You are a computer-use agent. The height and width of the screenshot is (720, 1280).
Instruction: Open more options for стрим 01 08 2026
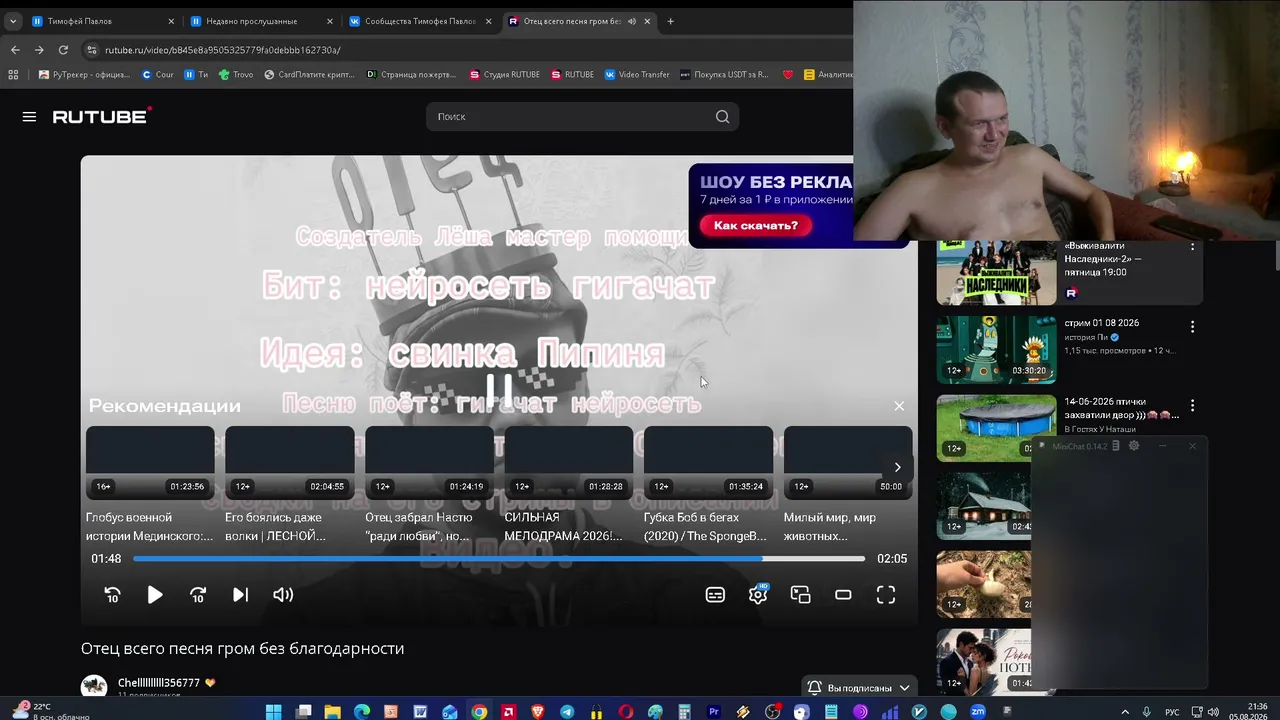click(1192, 327)
